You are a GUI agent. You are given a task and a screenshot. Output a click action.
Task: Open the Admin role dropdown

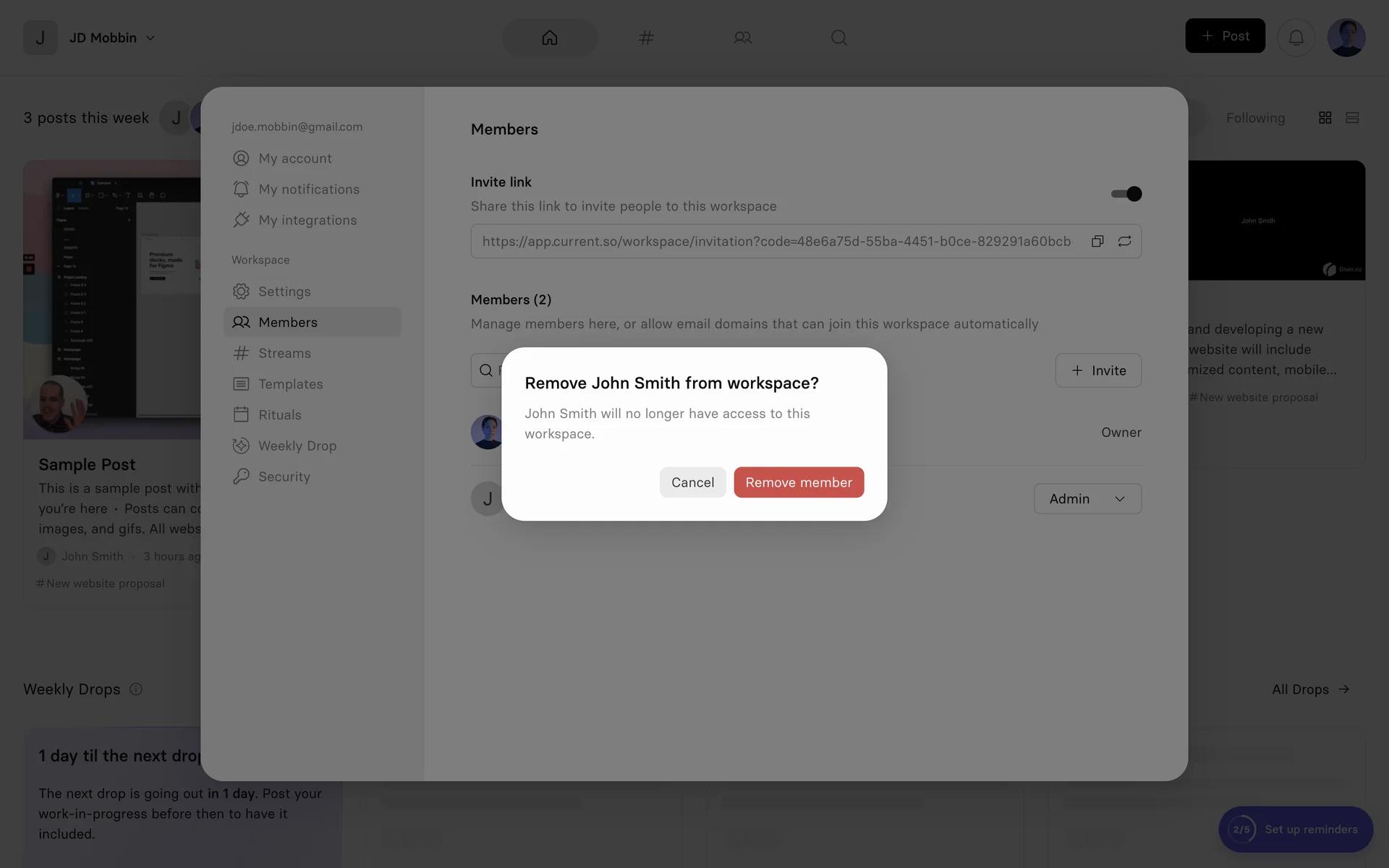(1087, 499)
